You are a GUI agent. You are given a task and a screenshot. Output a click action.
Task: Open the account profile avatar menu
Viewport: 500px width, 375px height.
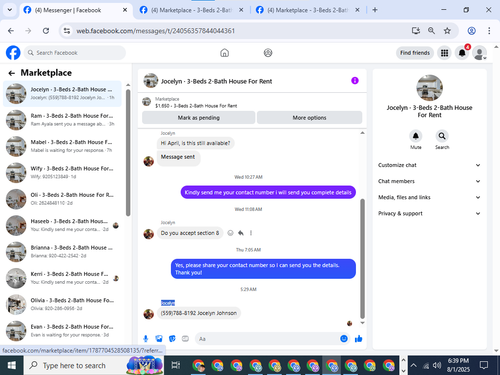coord(480,53)
